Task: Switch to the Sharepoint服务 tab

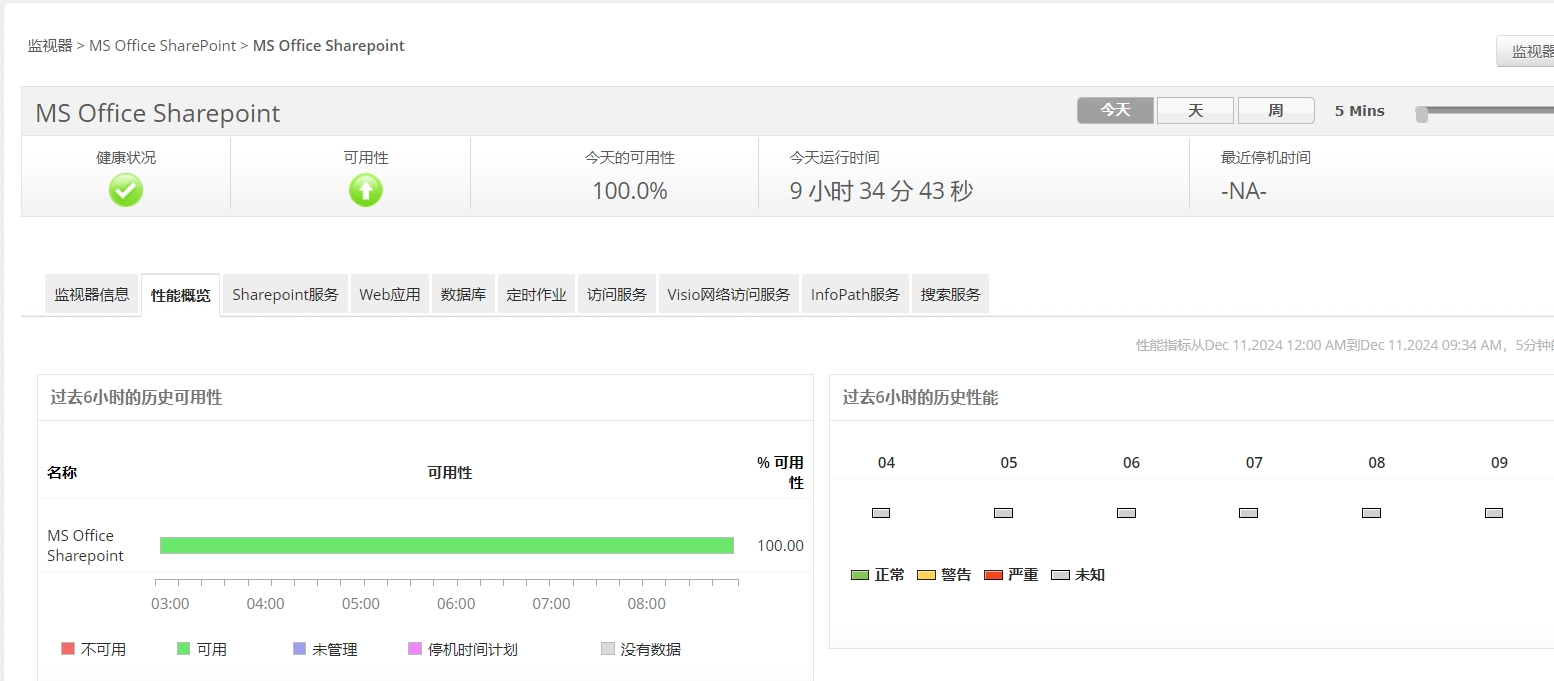Action: tap(285, 295)
